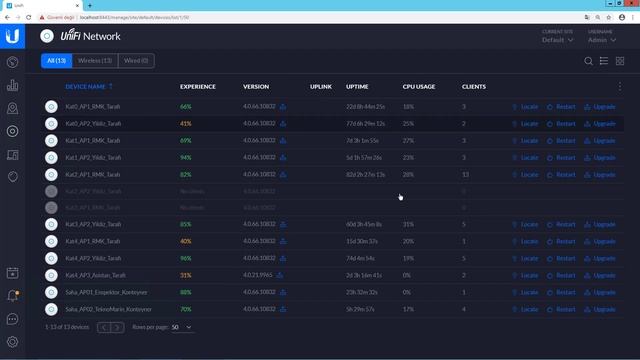640x360 pixels.
Task: Open the Clients sidebar icon
Action: click(12, 154)
